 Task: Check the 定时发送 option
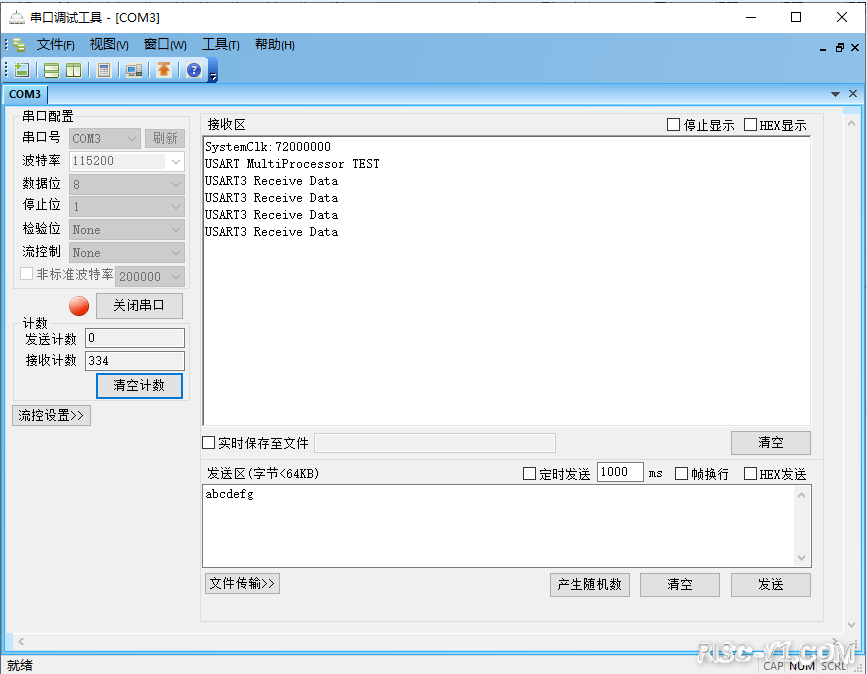[530, 474]
